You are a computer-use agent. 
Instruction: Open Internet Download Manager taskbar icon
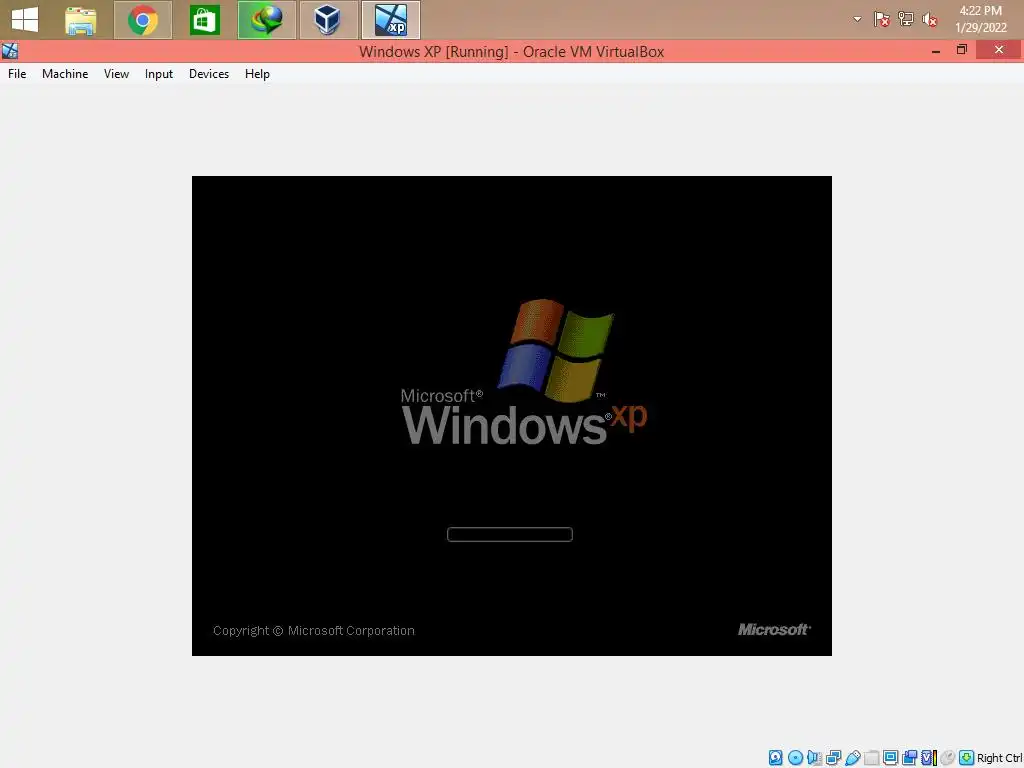(266, 20)
